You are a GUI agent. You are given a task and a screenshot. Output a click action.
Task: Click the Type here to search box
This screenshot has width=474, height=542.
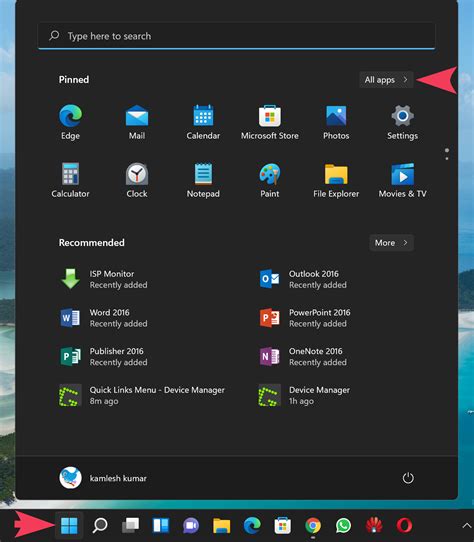tap(236, 36)
